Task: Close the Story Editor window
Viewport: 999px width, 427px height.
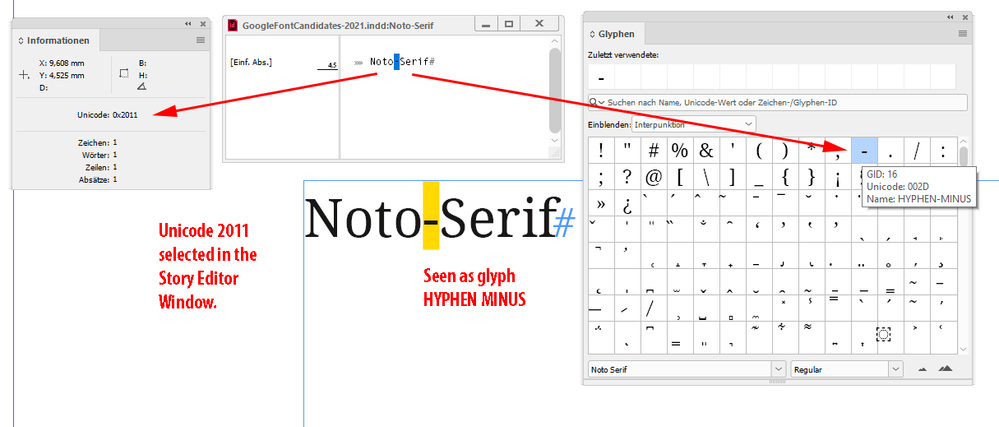Action: [539, 24]
